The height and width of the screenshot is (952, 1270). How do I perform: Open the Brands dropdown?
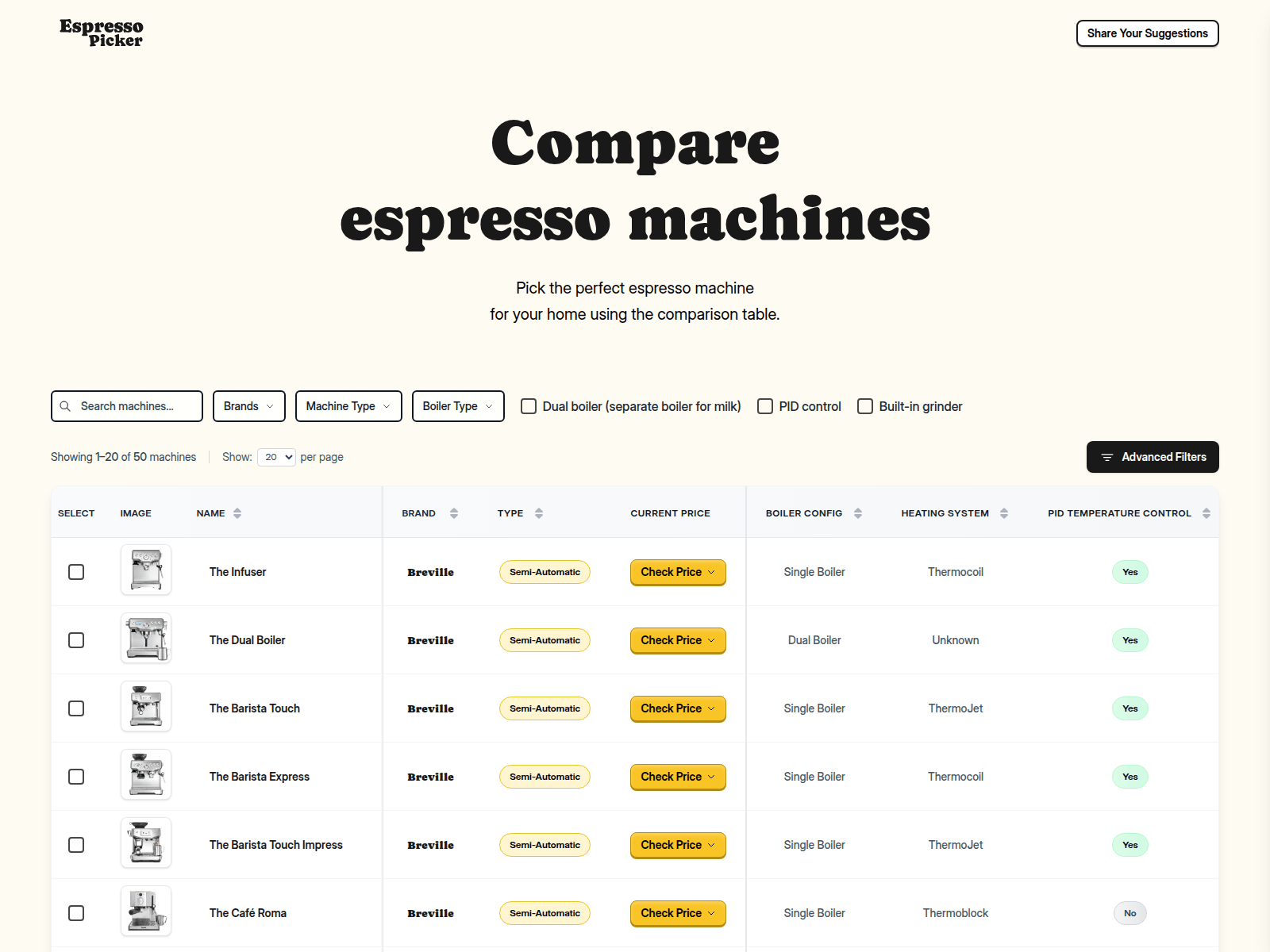coord(249,406)
